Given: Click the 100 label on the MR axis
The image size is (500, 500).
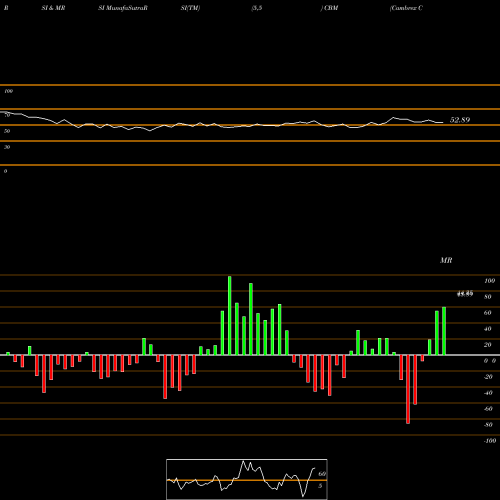Looking at the screenshot, I should coord(489,281).
